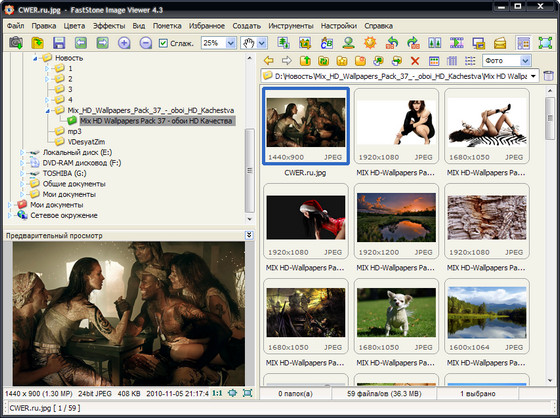Open the 25% zoom level dropdown
Viewport: 560px width, 418px height.
click(231, 43)
